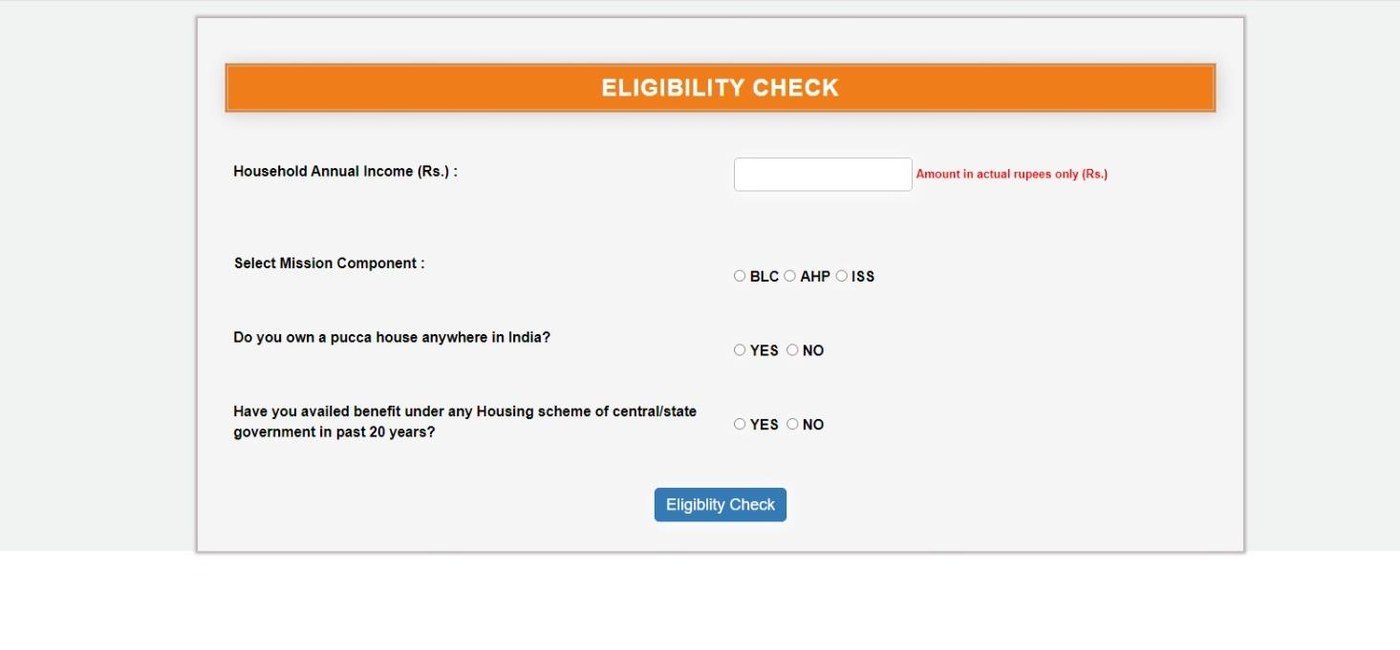Click the NO label for housing scheme question
This screenshot has height=650, width=1400.
pyautogui.click(x=814, y=424)
